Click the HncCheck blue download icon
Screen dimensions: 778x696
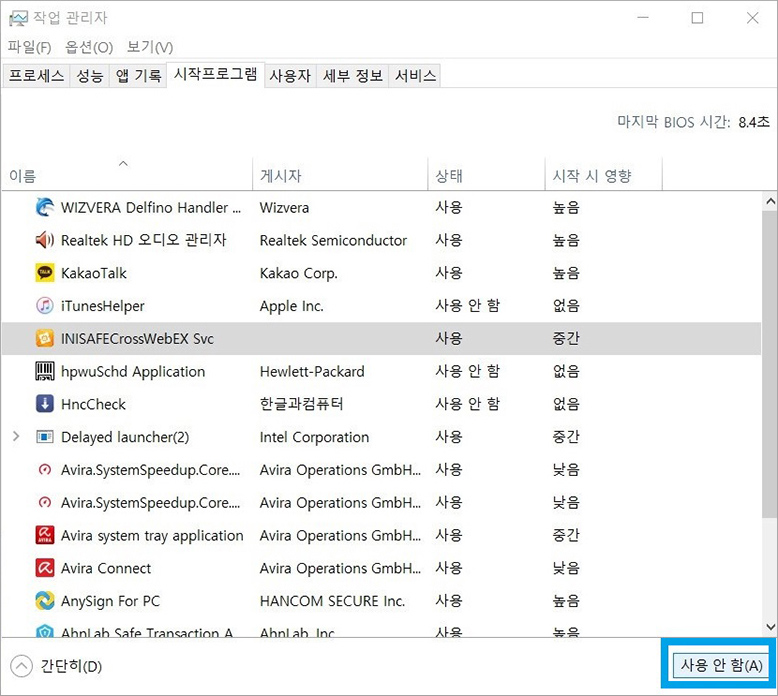(45, 404)
